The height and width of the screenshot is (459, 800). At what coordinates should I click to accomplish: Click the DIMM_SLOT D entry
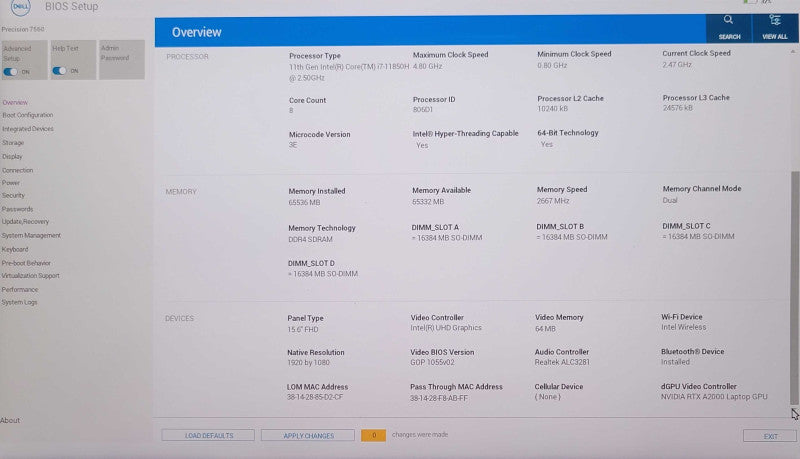pyautogui.click(x=323, y=268)
